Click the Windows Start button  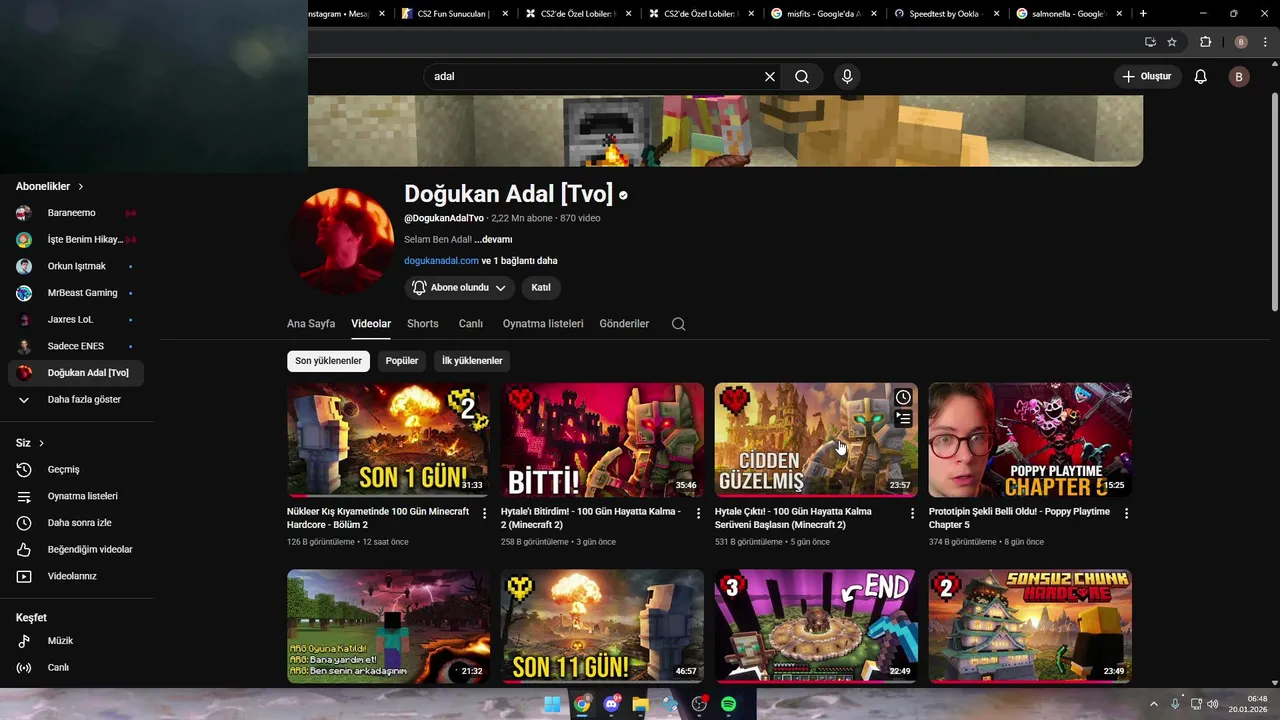click(552, 704)
